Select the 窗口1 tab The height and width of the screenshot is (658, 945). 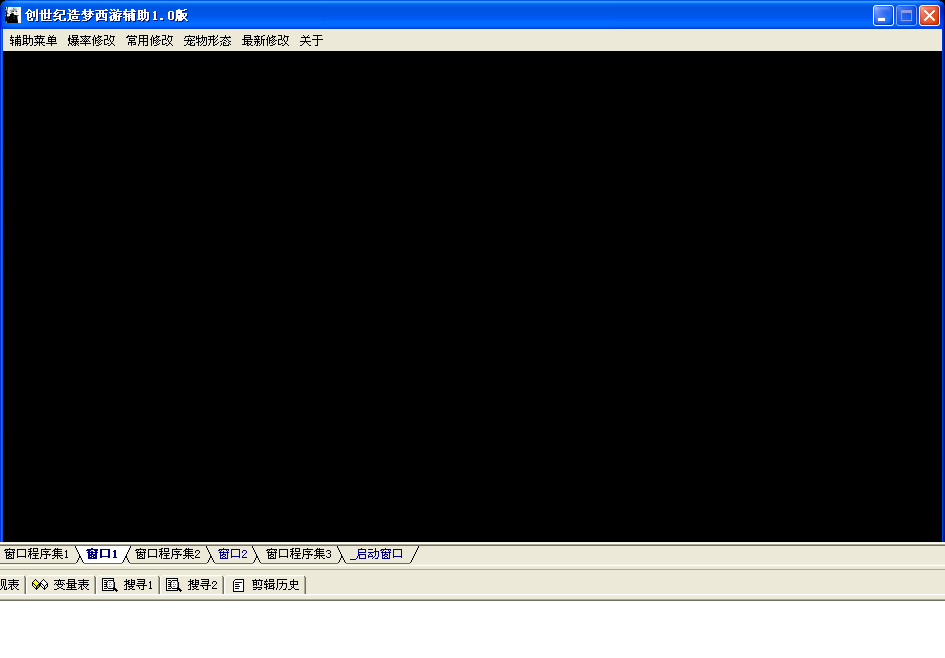click(102, 554)
